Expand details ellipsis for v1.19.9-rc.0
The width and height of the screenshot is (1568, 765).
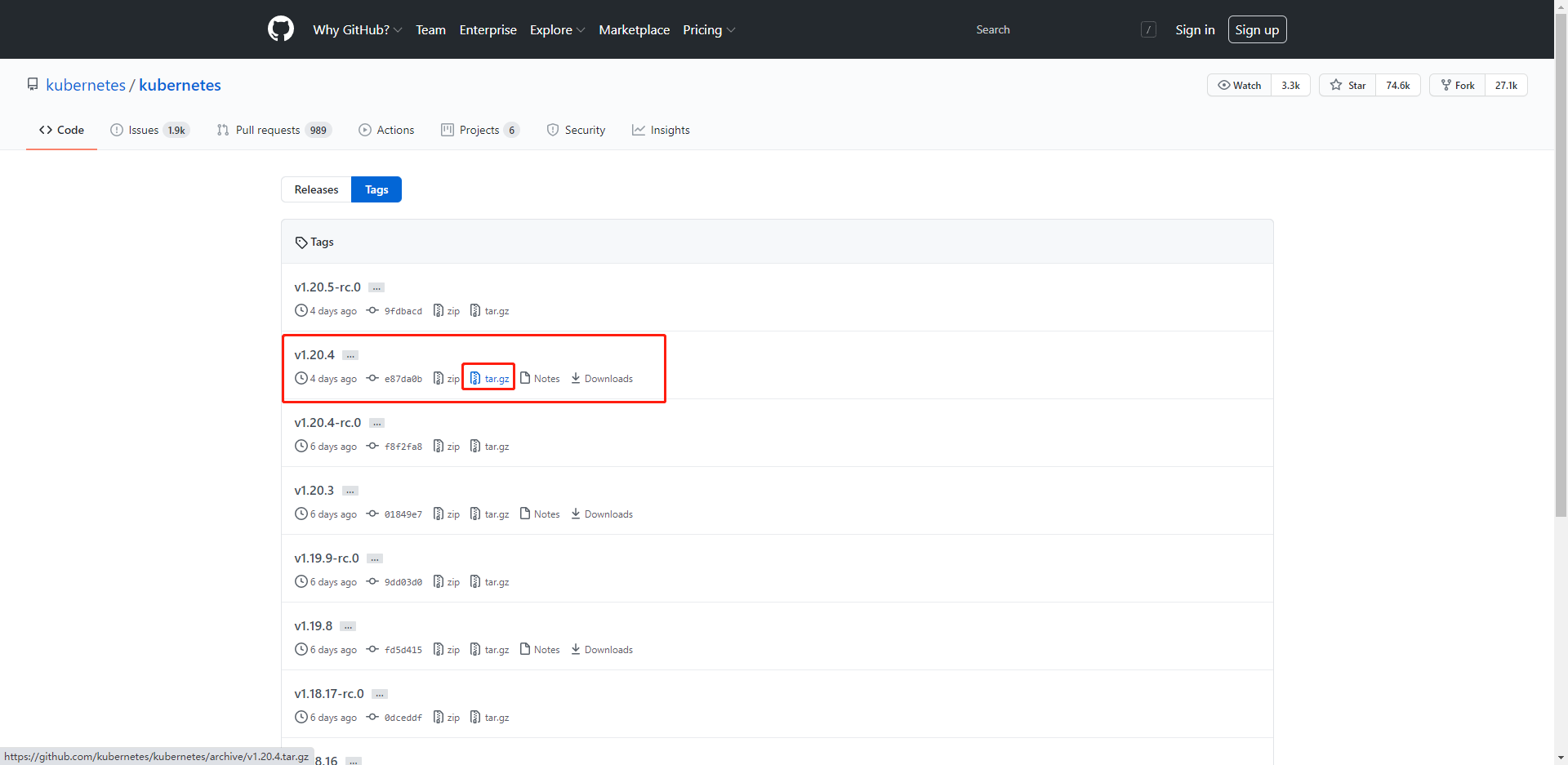coord(375,559)
